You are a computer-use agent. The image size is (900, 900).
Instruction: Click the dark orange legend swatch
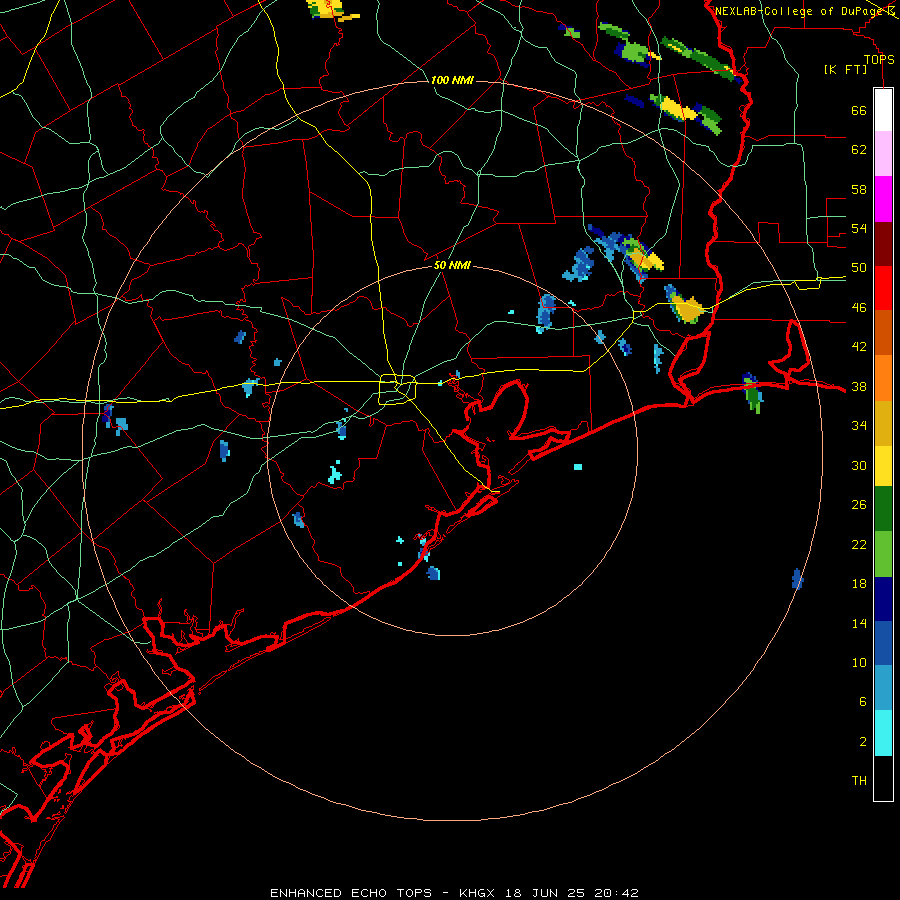point(883,332)
